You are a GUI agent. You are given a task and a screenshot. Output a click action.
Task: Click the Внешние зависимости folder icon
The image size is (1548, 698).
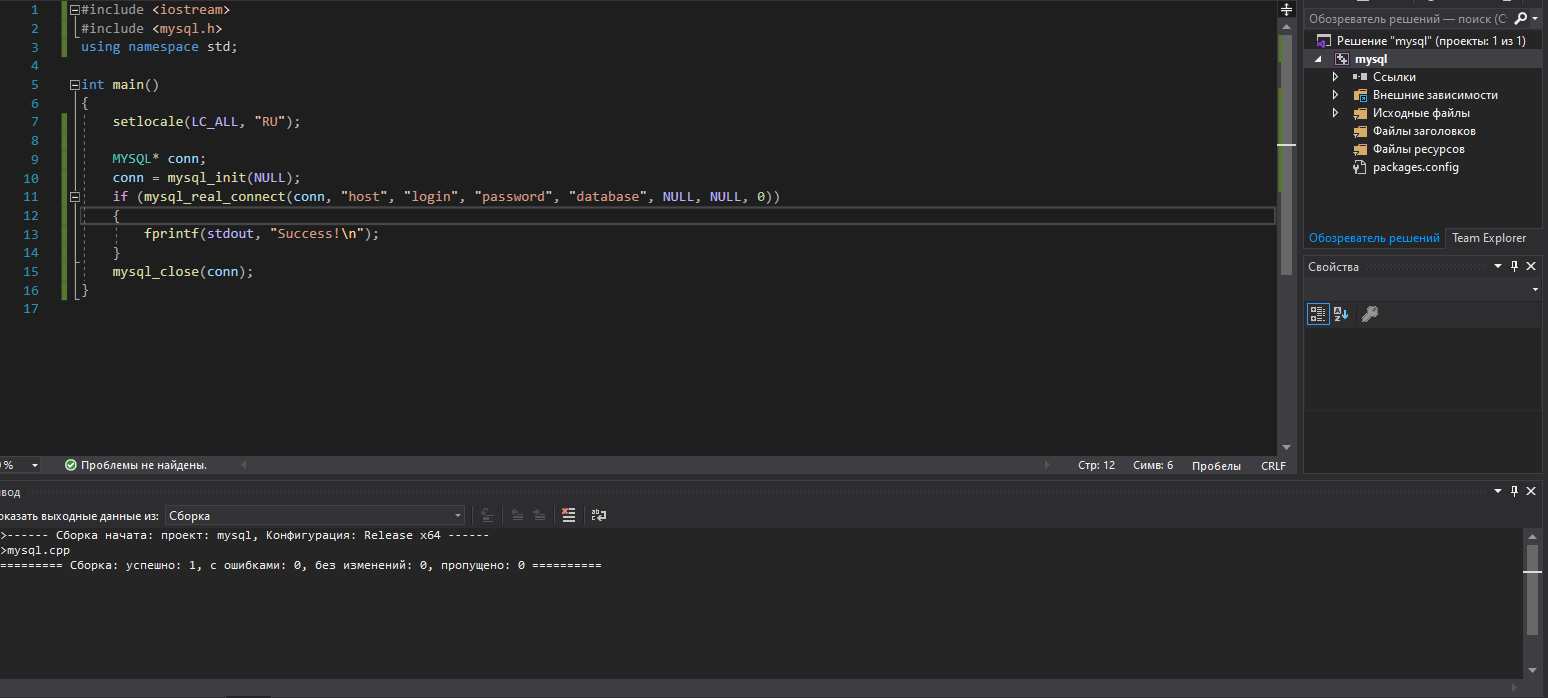(1360, 95)
